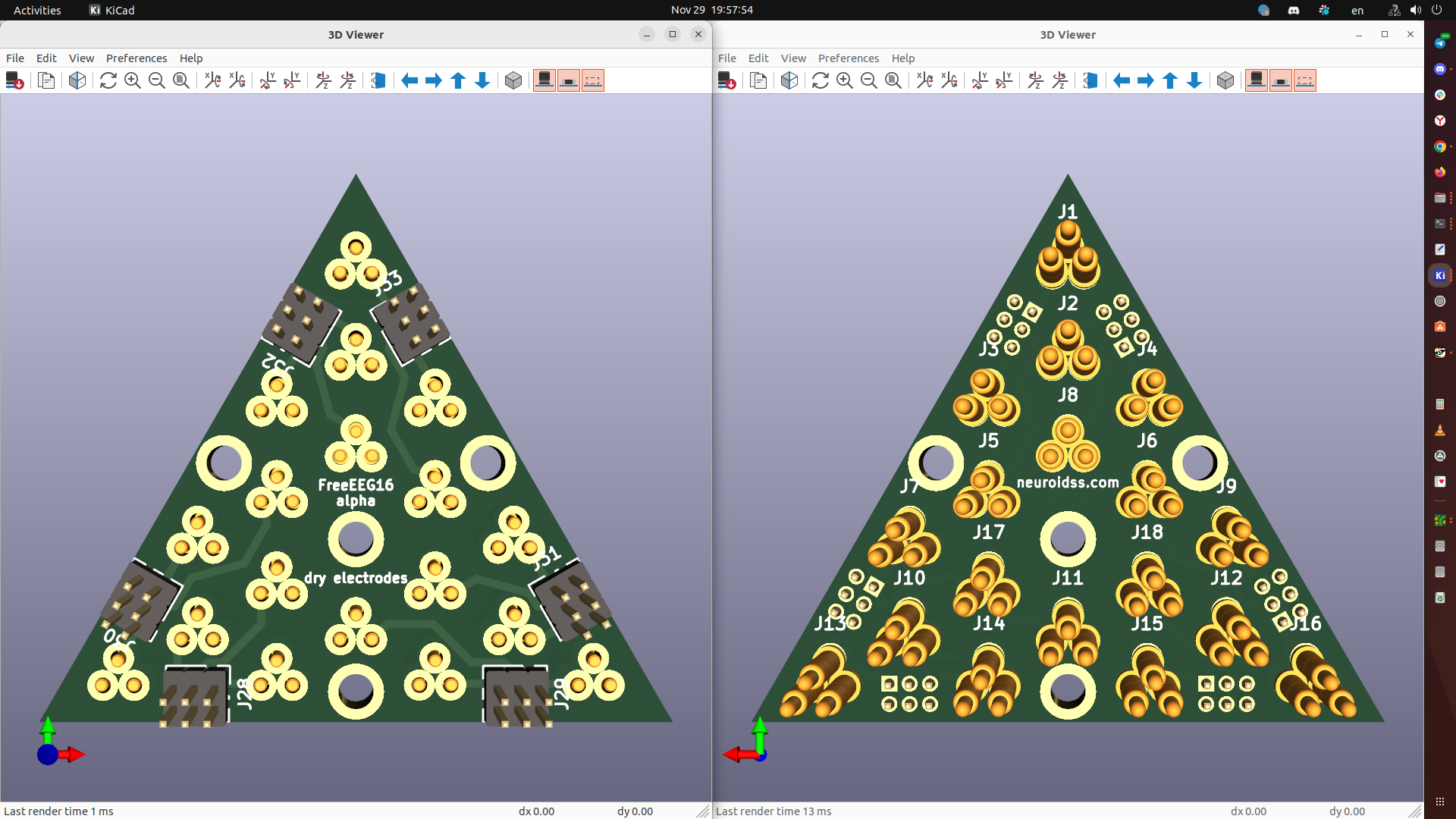Rotate X clockwise in left 3D Viewer
Screen dimensions: 1456x819
point(213,80)
